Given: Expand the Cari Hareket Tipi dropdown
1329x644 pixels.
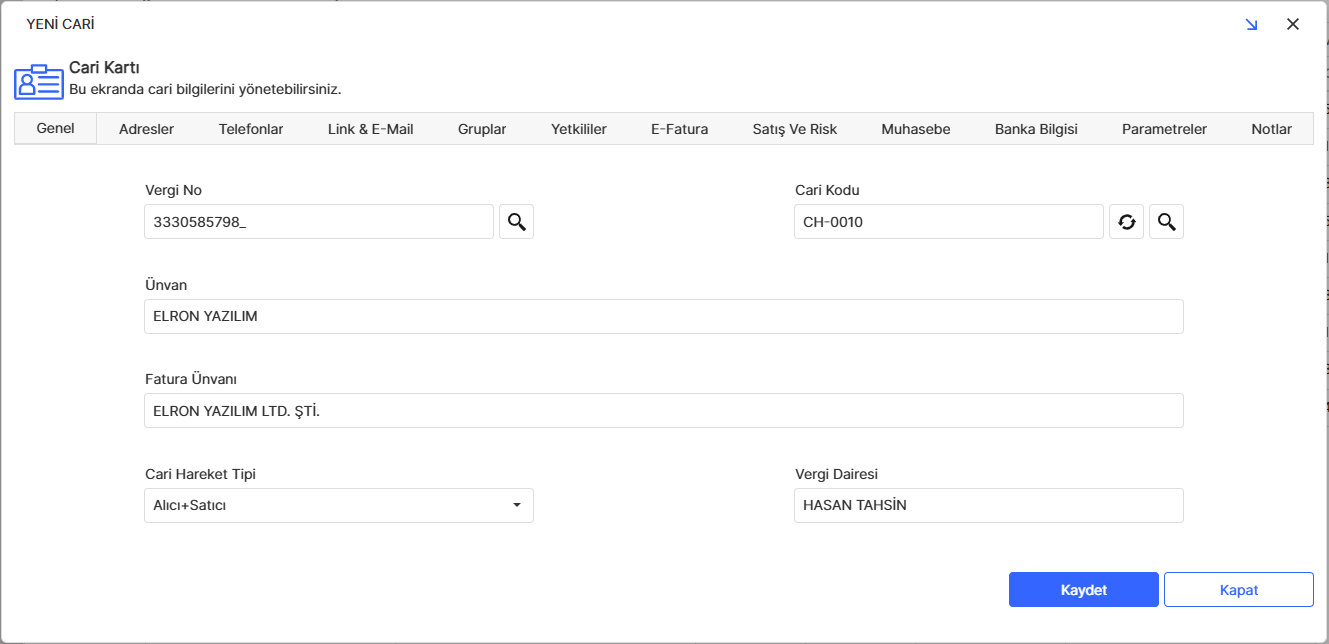Looking at the screenshot, I should point(516,506).
